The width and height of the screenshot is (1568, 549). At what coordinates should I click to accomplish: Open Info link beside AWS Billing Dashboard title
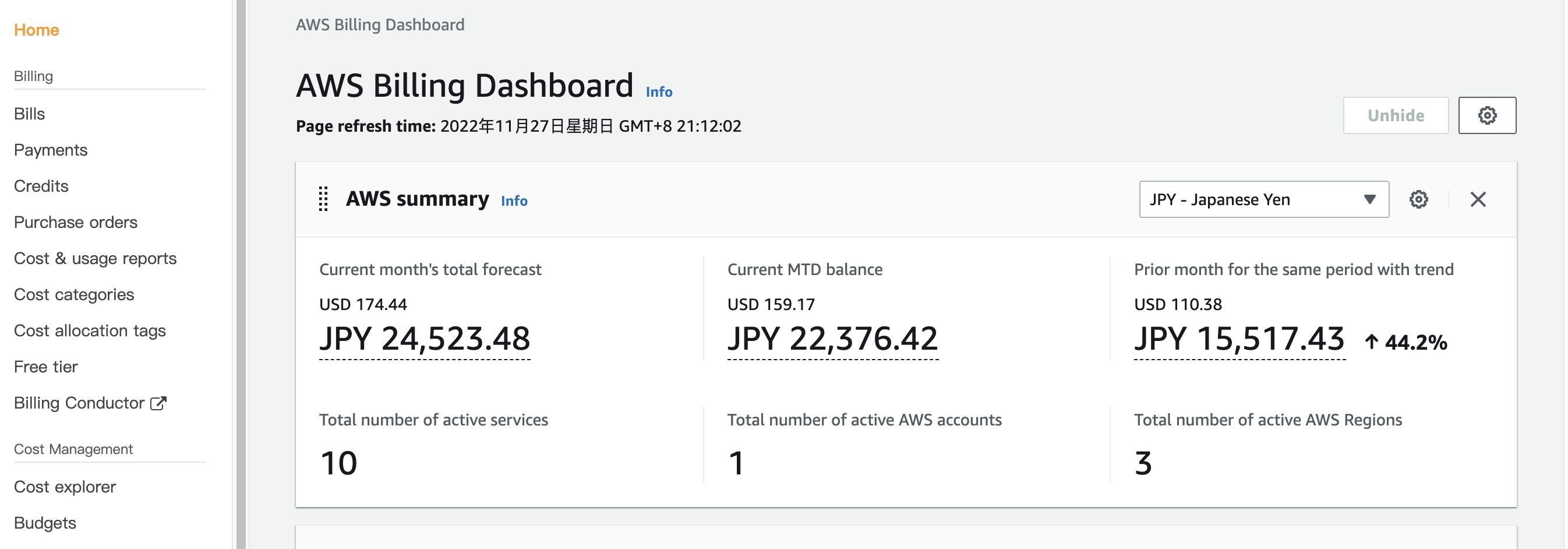click(659, 92)
